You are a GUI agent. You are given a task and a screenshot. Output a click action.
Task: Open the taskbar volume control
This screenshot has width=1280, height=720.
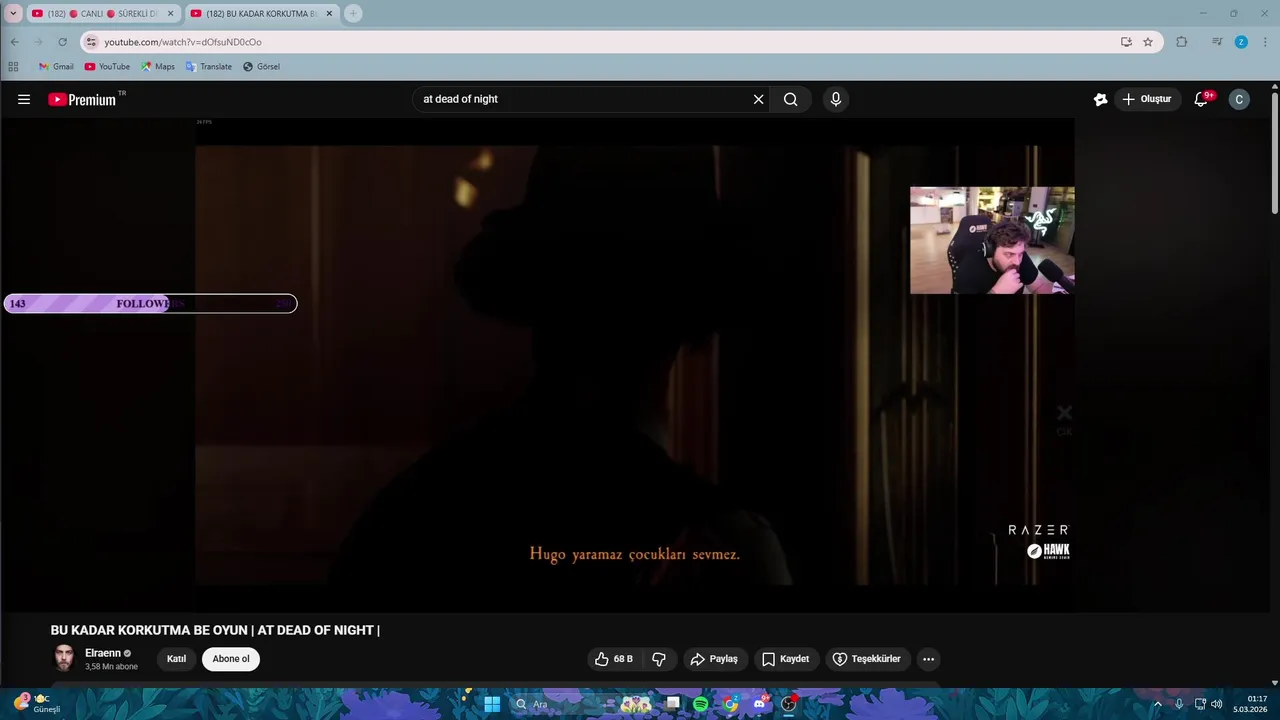[1217, 704]
